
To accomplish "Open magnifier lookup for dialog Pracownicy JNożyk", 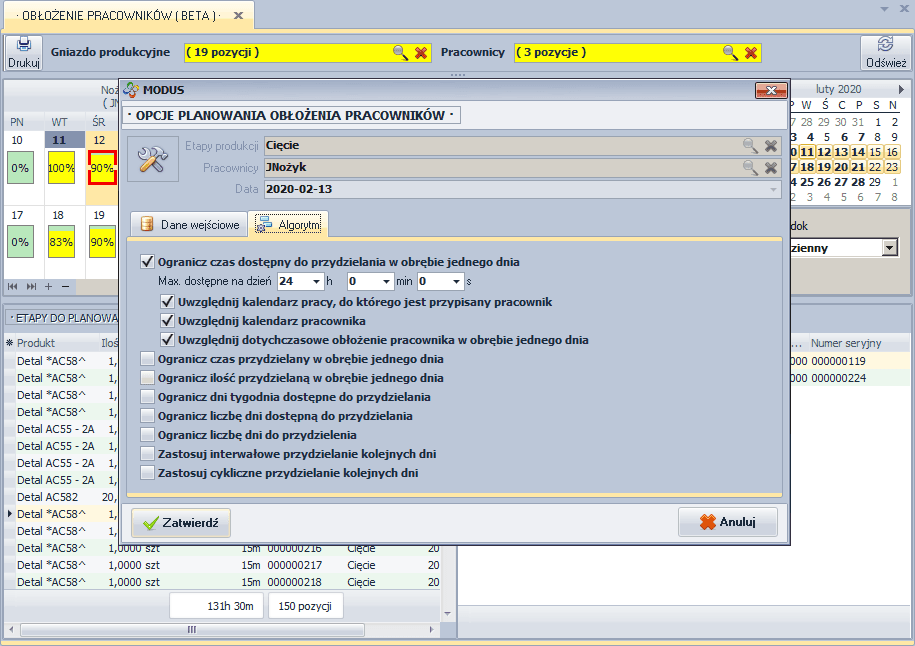I will [750, 168].
